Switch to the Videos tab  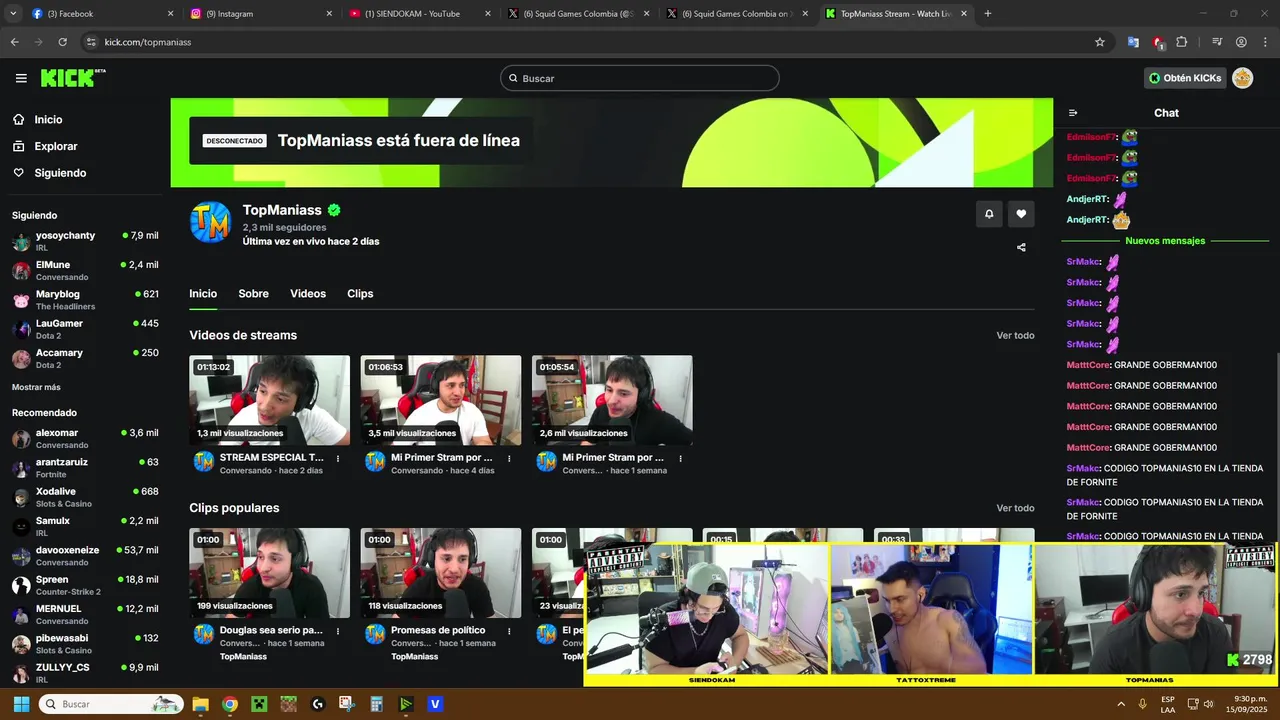click(x=308, y=294)
